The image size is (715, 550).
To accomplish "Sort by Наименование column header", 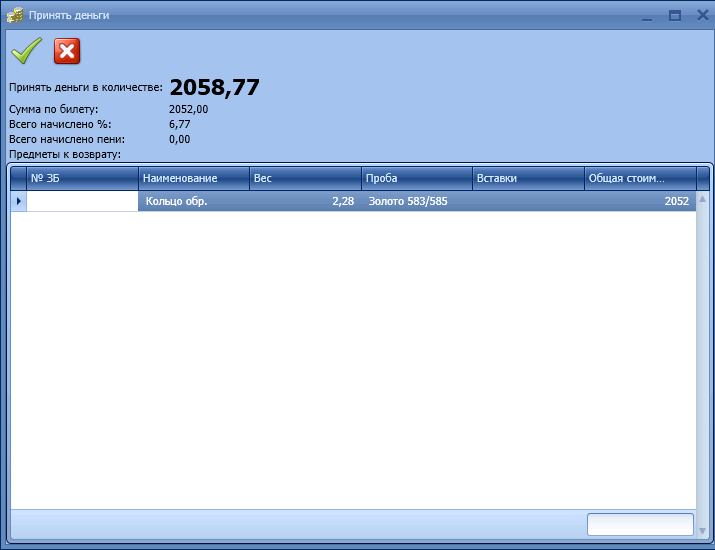I will tap(193, 178).
